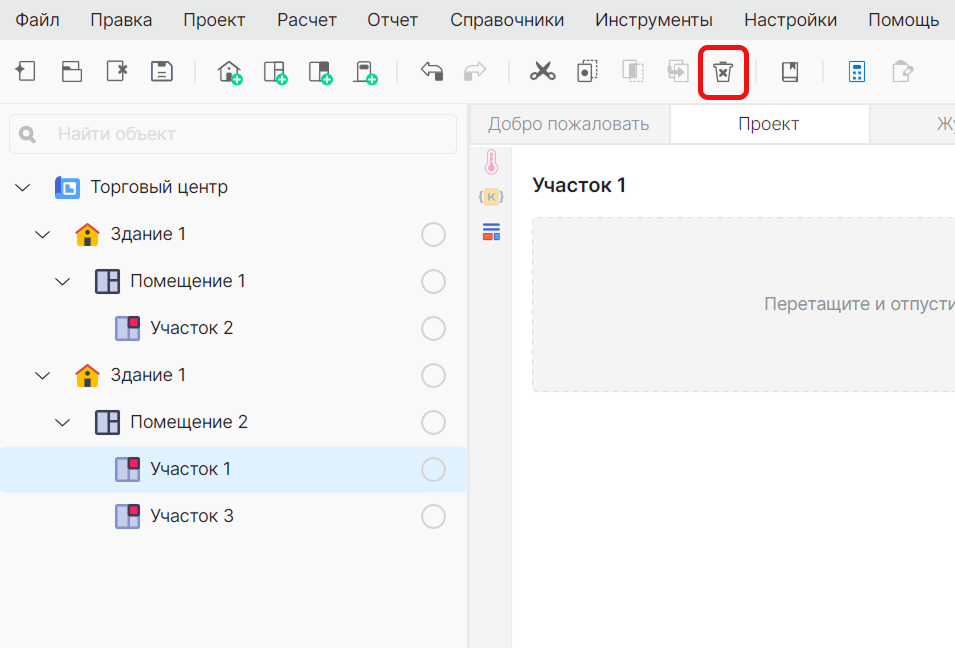Add a building with the house plus icon
Viewport: 955px width, 648px height.
(x=230, y=72)
